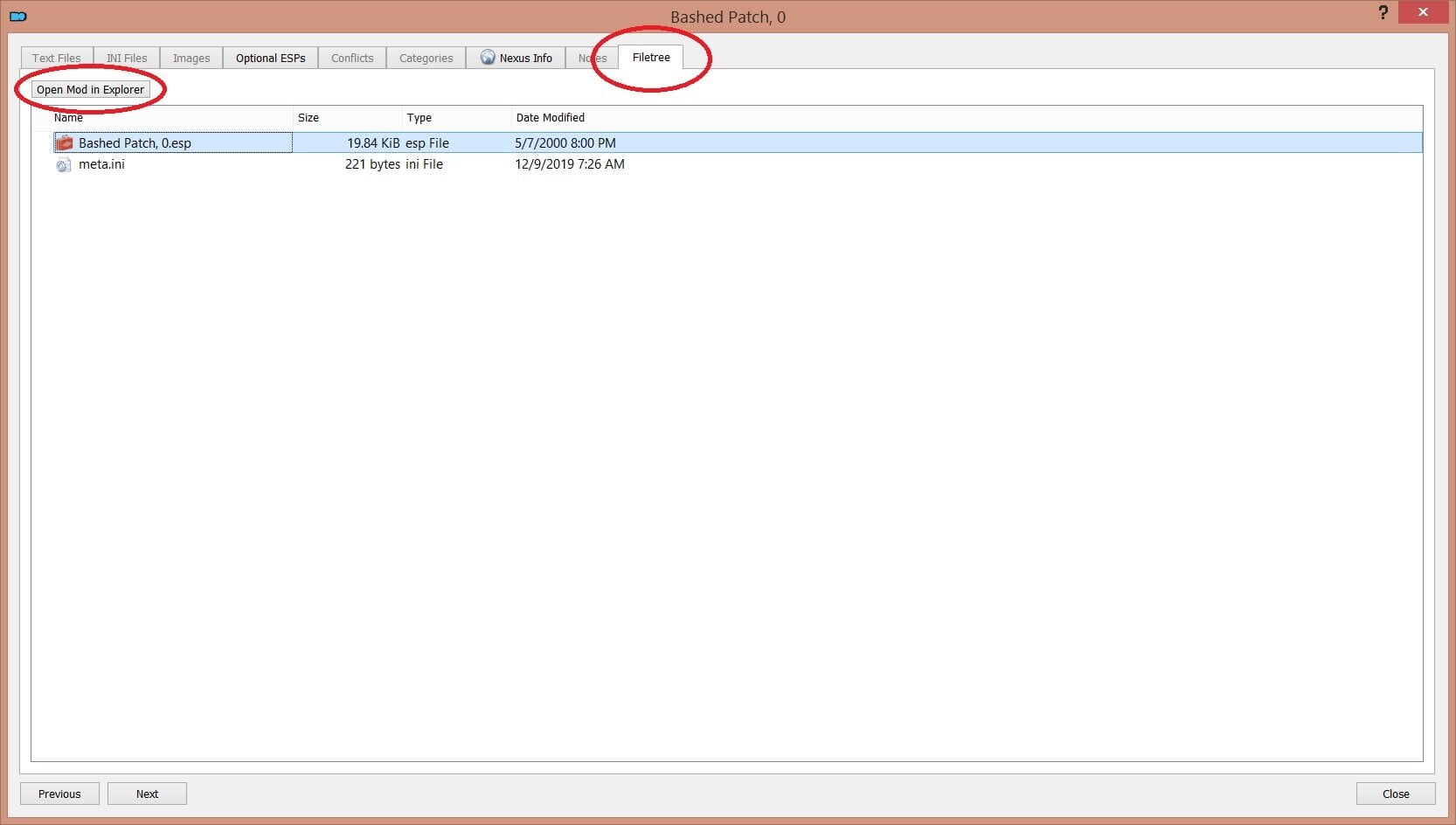Click the meta.ini file icon

point(64,164)
